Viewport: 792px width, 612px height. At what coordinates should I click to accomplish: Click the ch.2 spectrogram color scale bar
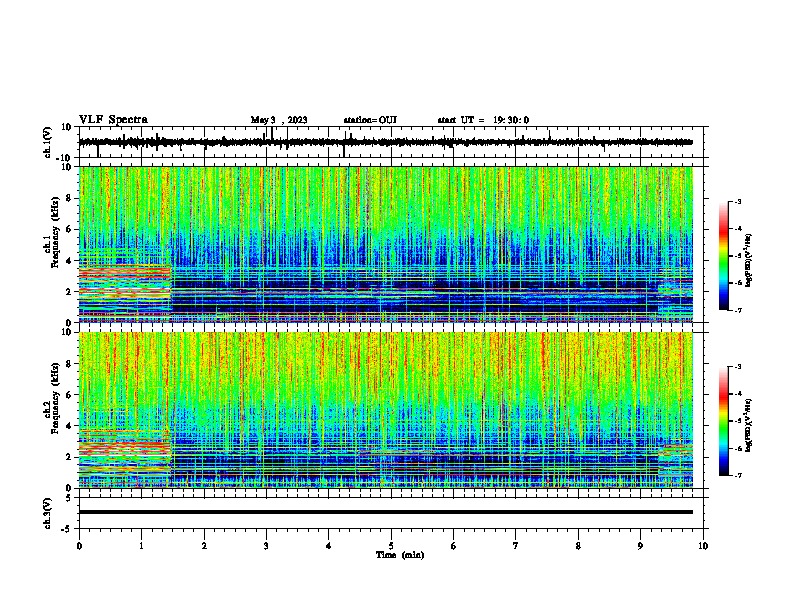(723, 421)
